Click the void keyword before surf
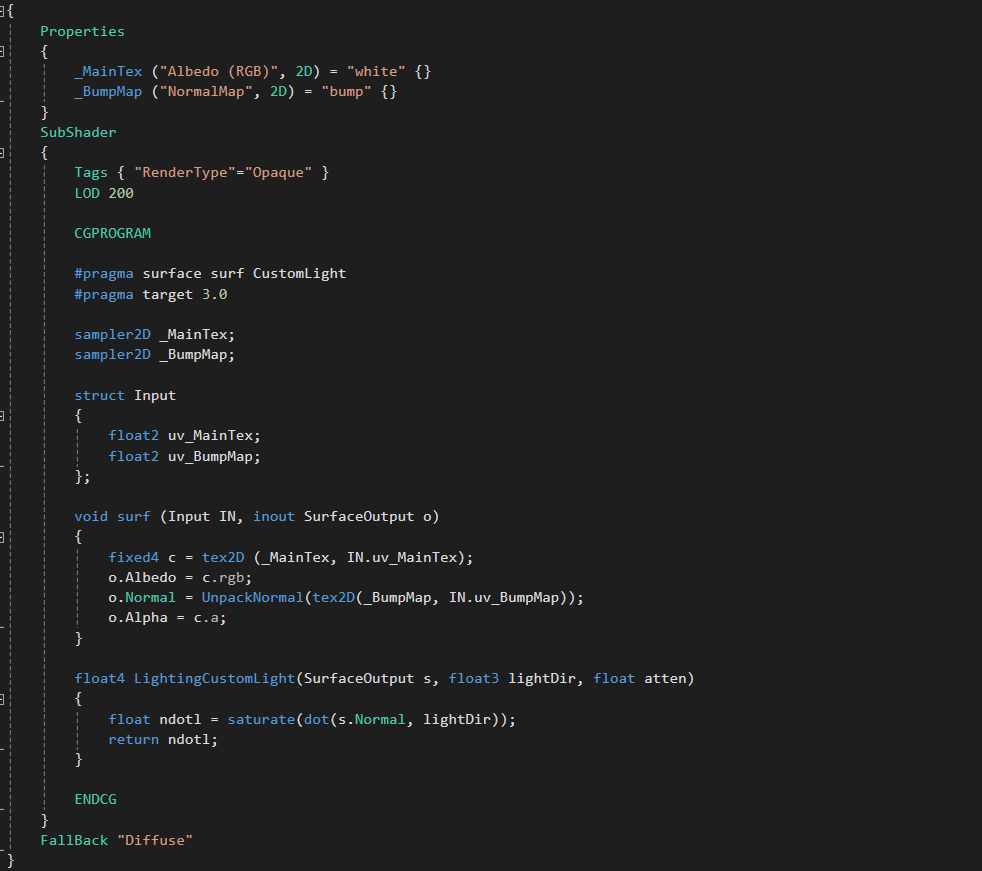982x871 pixels. click(x=91, y=517)
